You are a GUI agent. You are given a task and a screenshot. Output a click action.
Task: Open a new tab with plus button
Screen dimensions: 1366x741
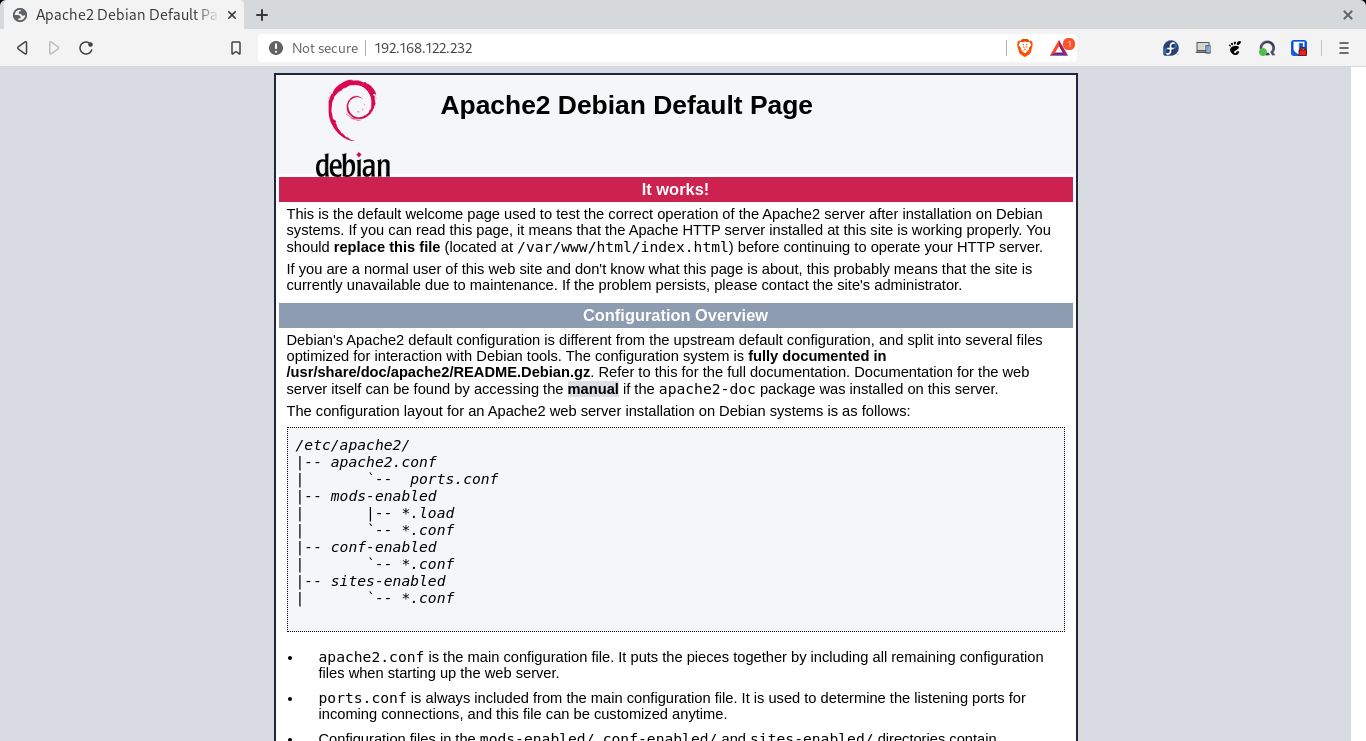point(262,15)
